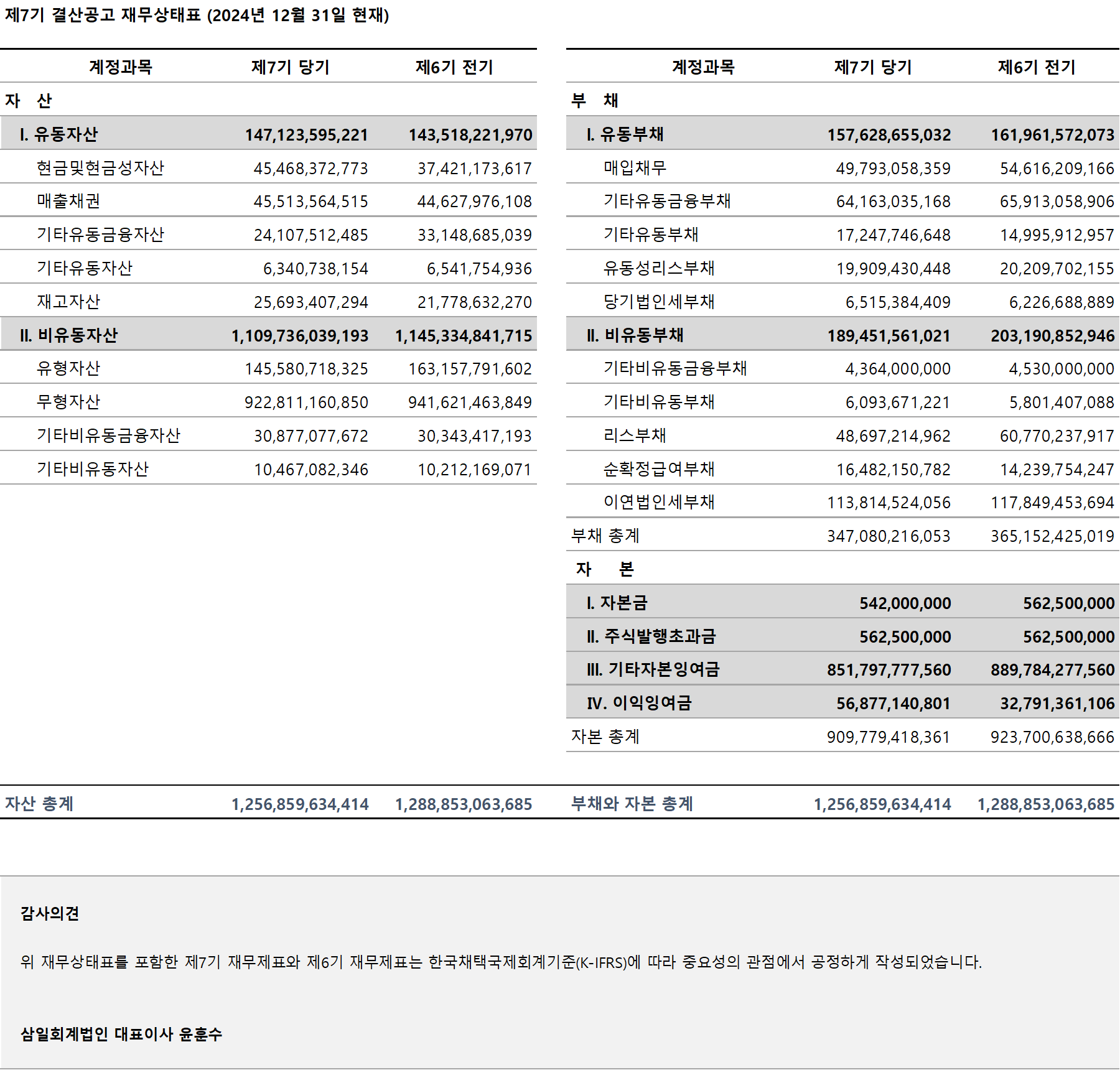Click the I. 자본금 row label
Viewport: 1120px width, 1070px height.
[617, 603]
